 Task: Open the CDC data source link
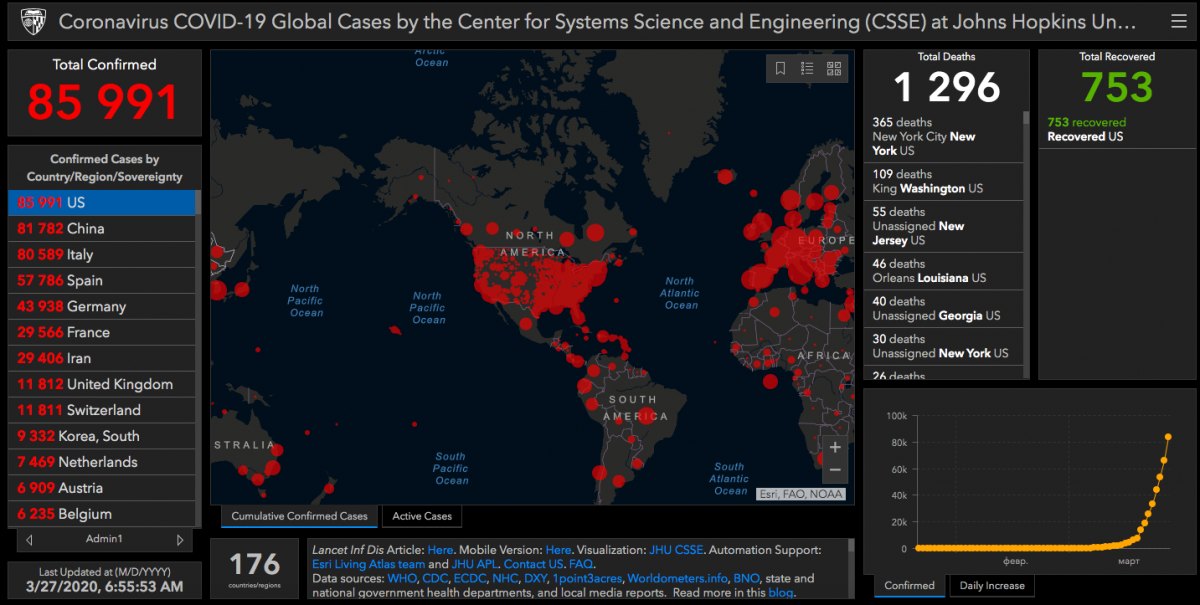434,578
